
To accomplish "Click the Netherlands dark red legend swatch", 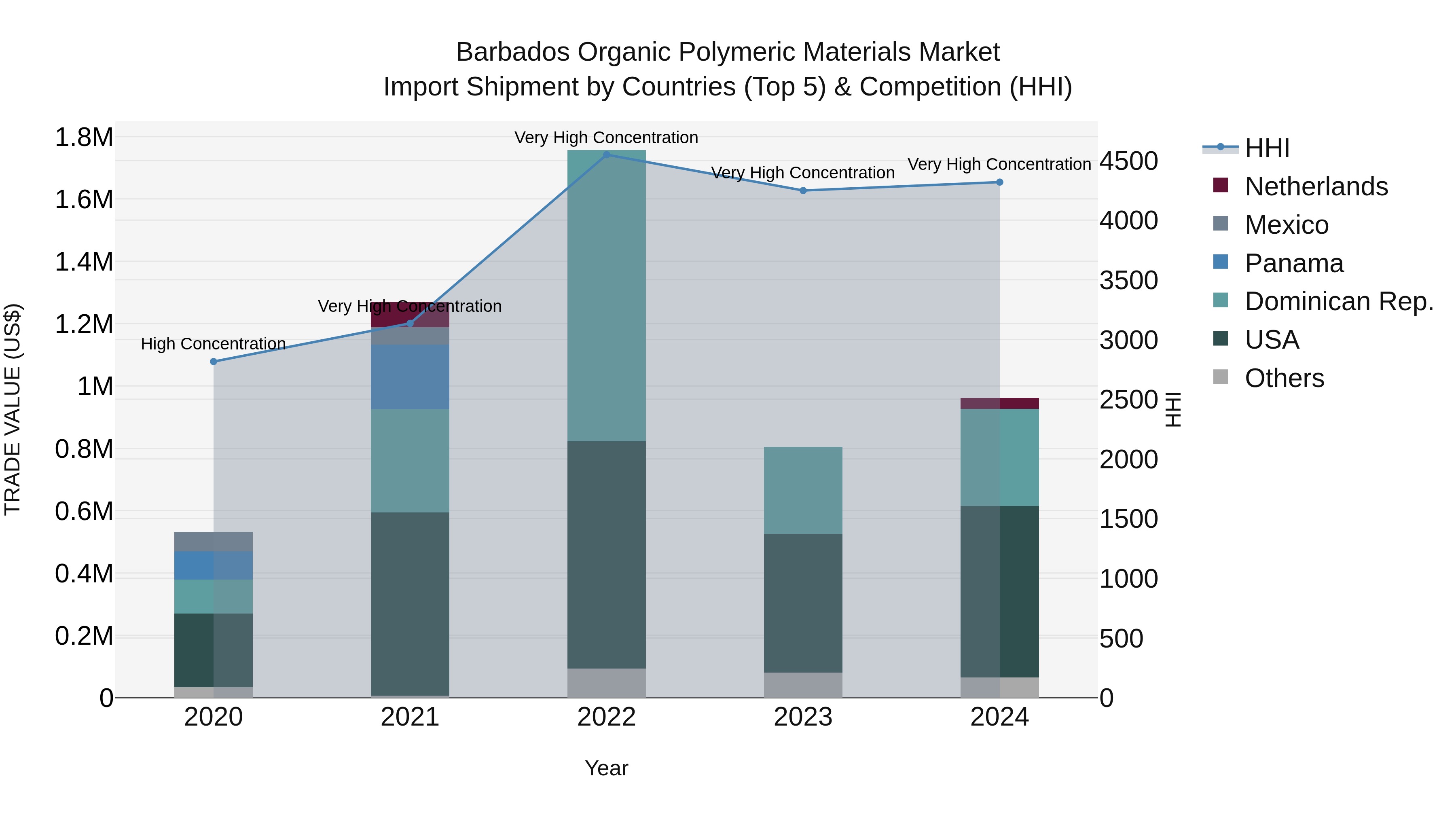I will pos(1221,185).
